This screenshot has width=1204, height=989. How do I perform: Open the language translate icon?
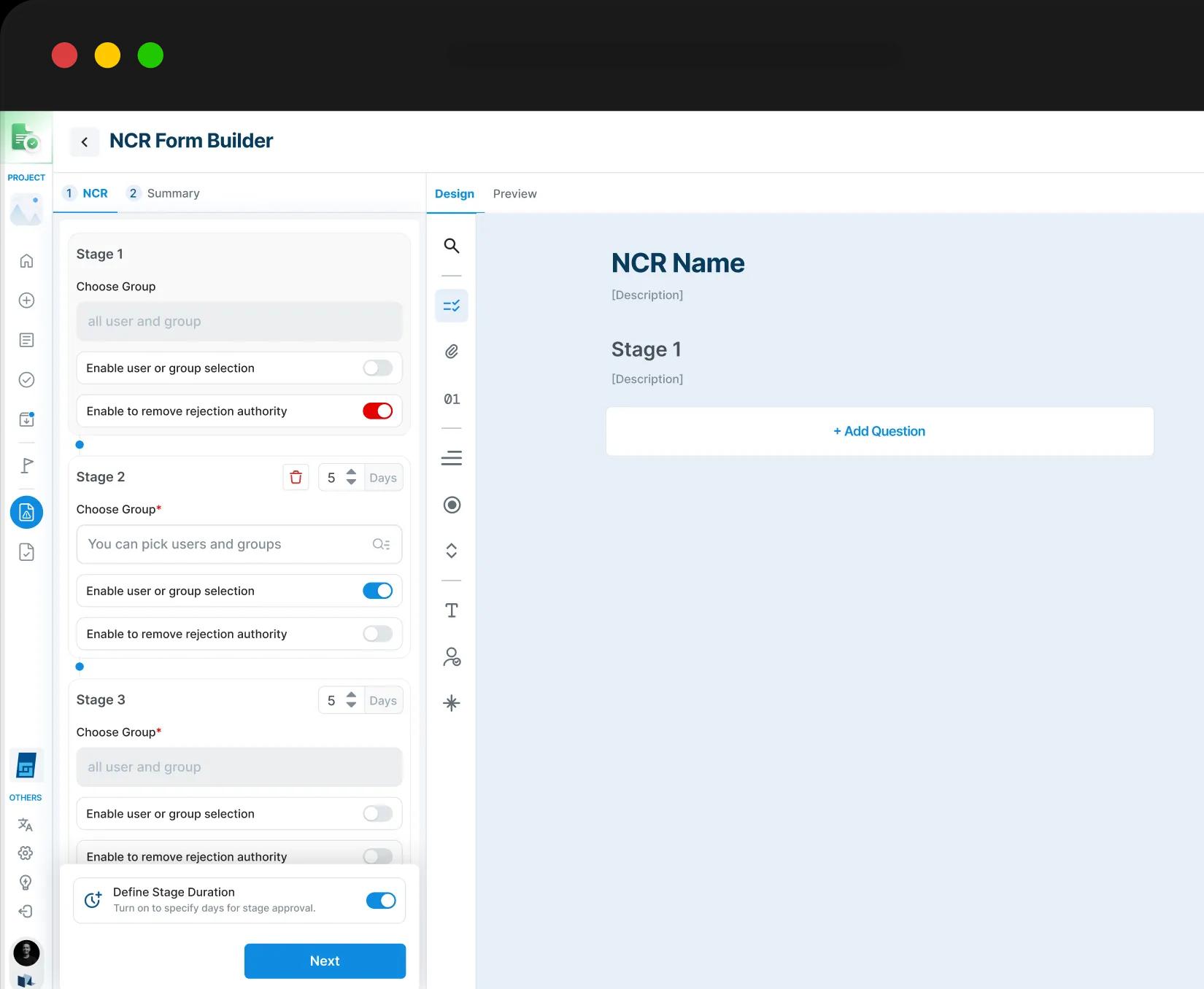(x=26, y=825)
